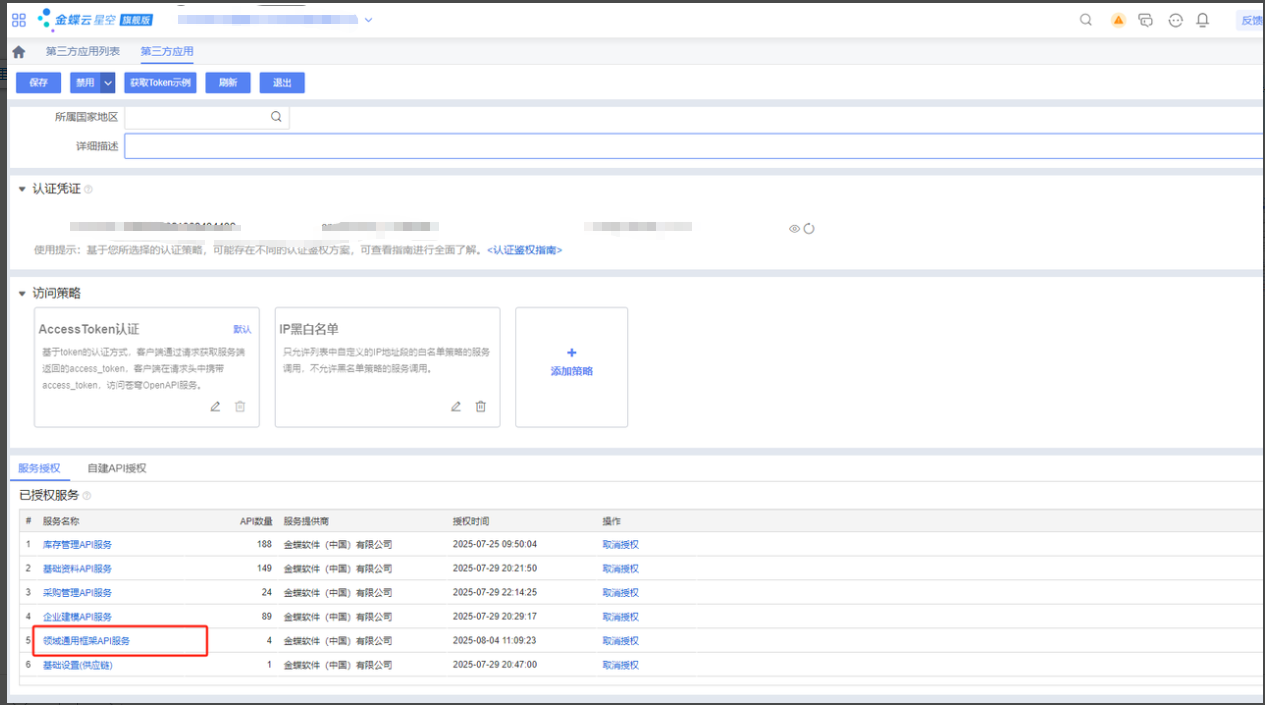Collapse the 认证凭证 section
Viewport: 1265px width, 705px height.
[22, 189]
